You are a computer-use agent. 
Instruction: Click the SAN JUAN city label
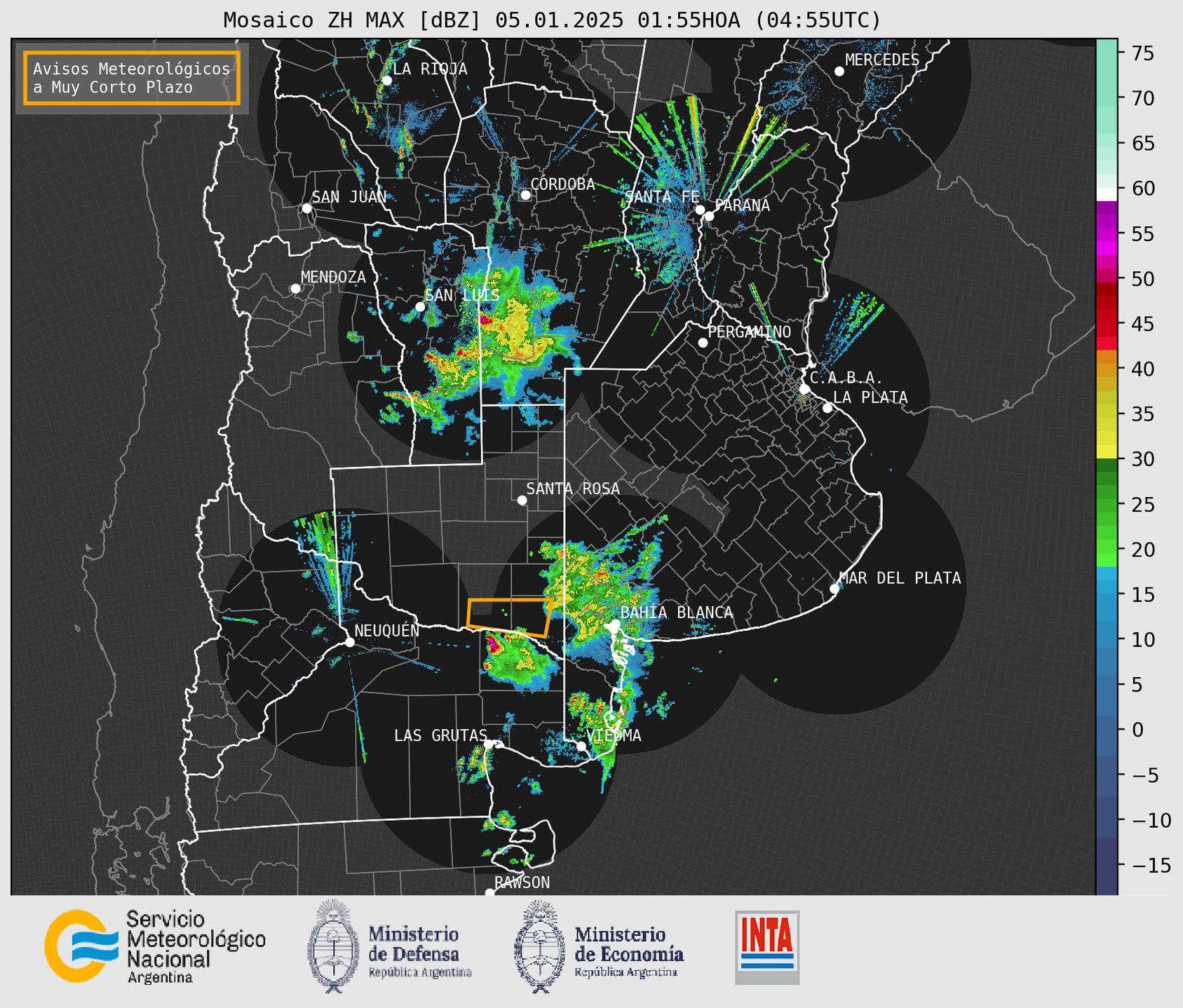click(349, 197)
